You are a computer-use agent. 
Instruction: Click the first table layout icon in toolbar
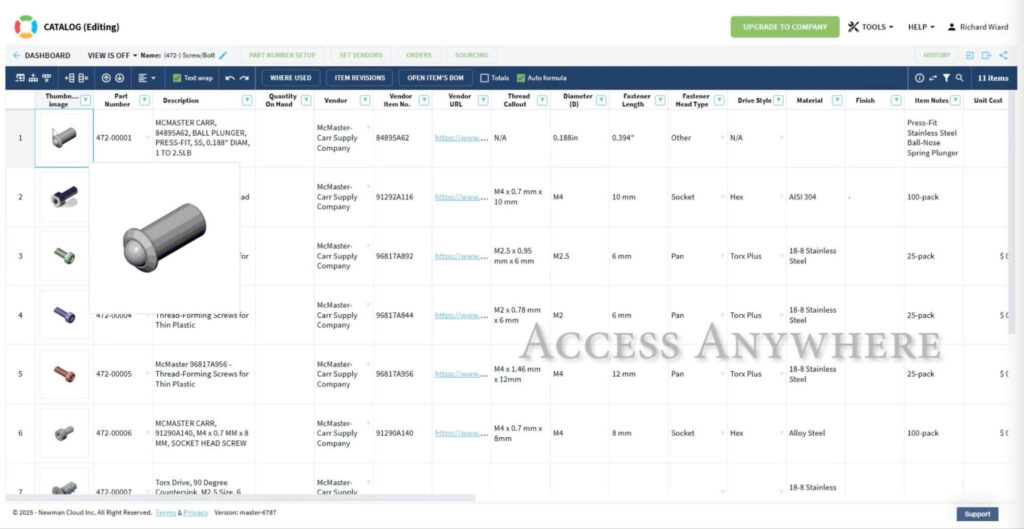tap(20, 78)
